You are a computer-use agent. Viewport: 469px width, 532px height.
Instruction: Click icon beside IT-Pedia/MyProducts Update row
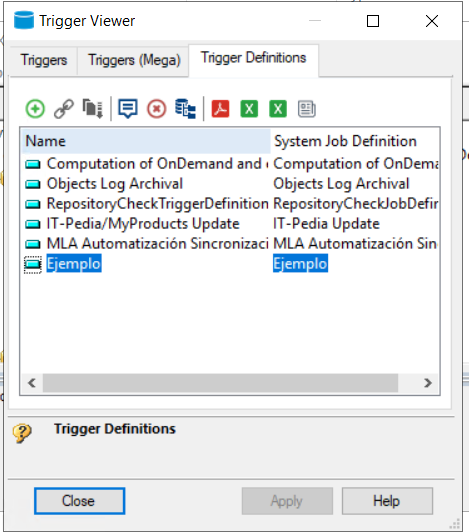click(x=33, y=224)
